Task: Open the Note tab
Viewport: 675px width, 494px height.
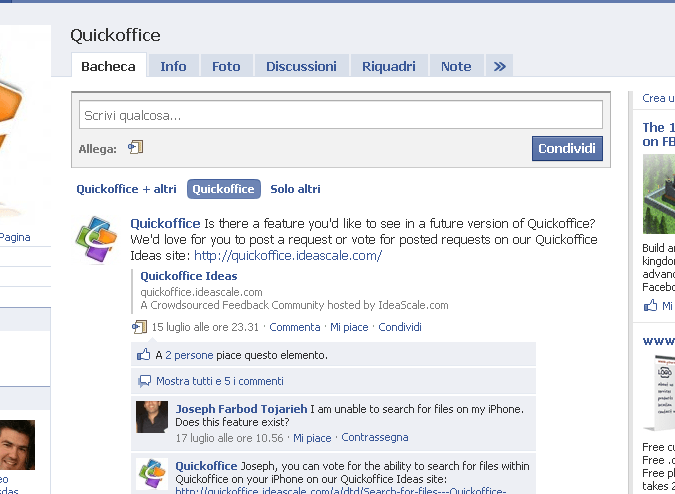Action: pyautogui.click(x=456, y=66)
